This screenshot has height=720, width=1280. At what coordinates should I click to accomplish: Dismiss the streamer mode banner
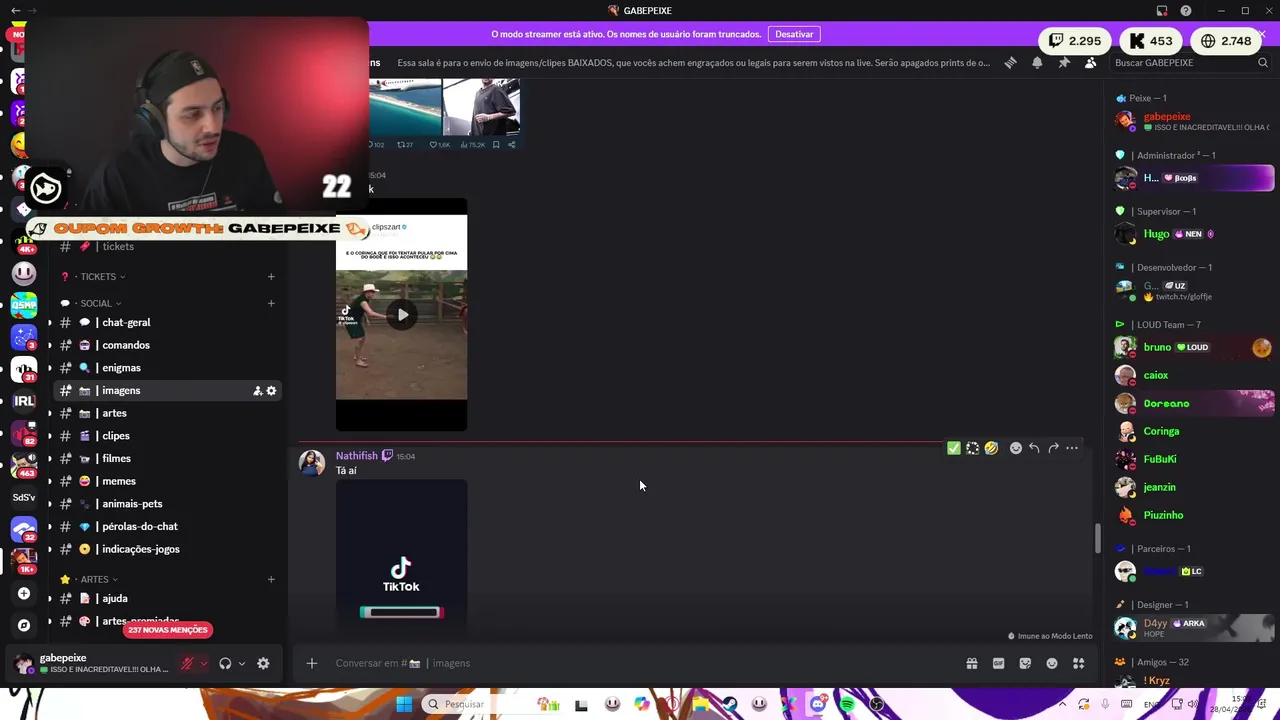(x=1263, y=34)
